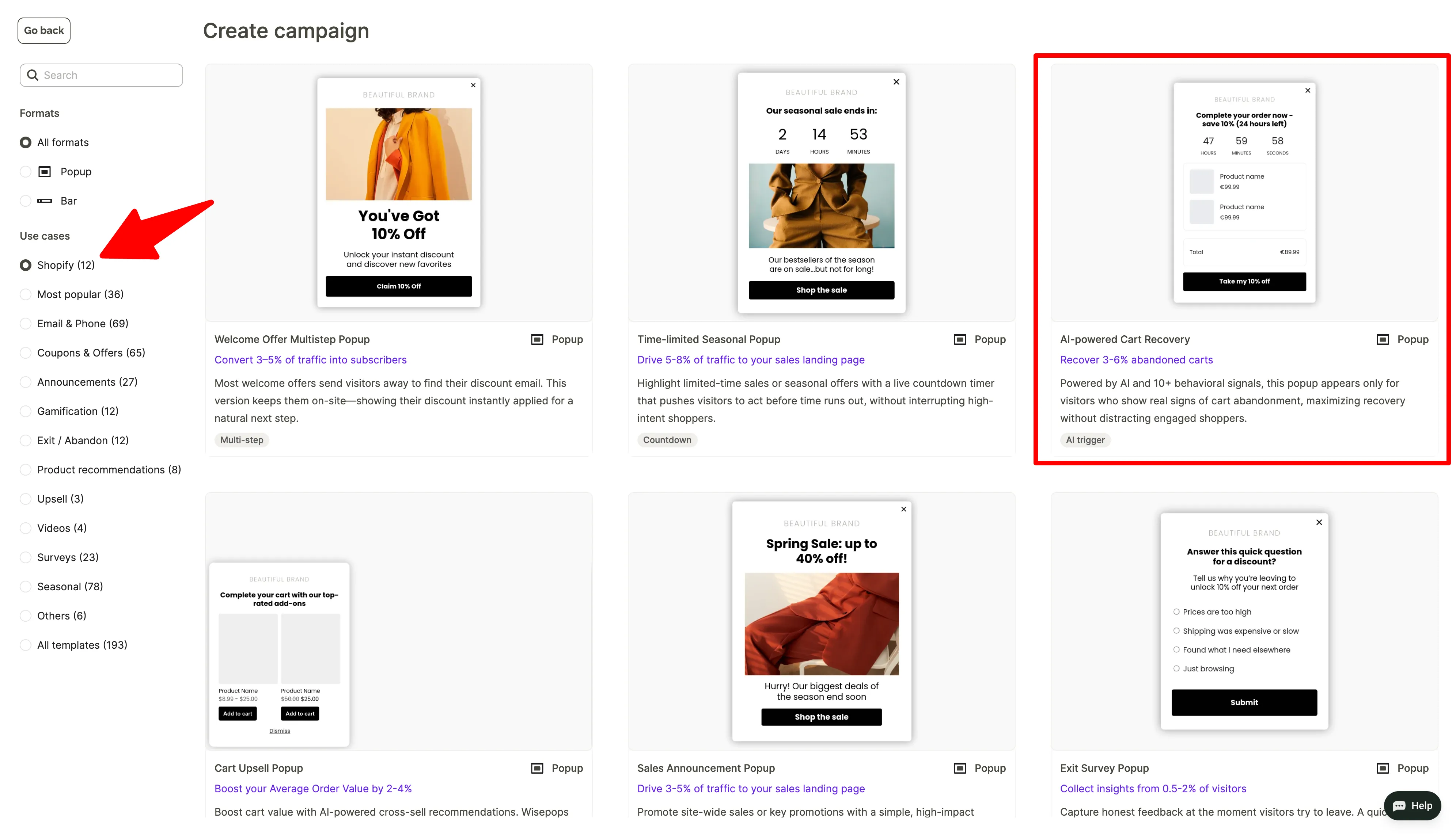This screenshot has height=835, width=1456.
Task: Select All templates (193) filter
Action: (25, 645)
